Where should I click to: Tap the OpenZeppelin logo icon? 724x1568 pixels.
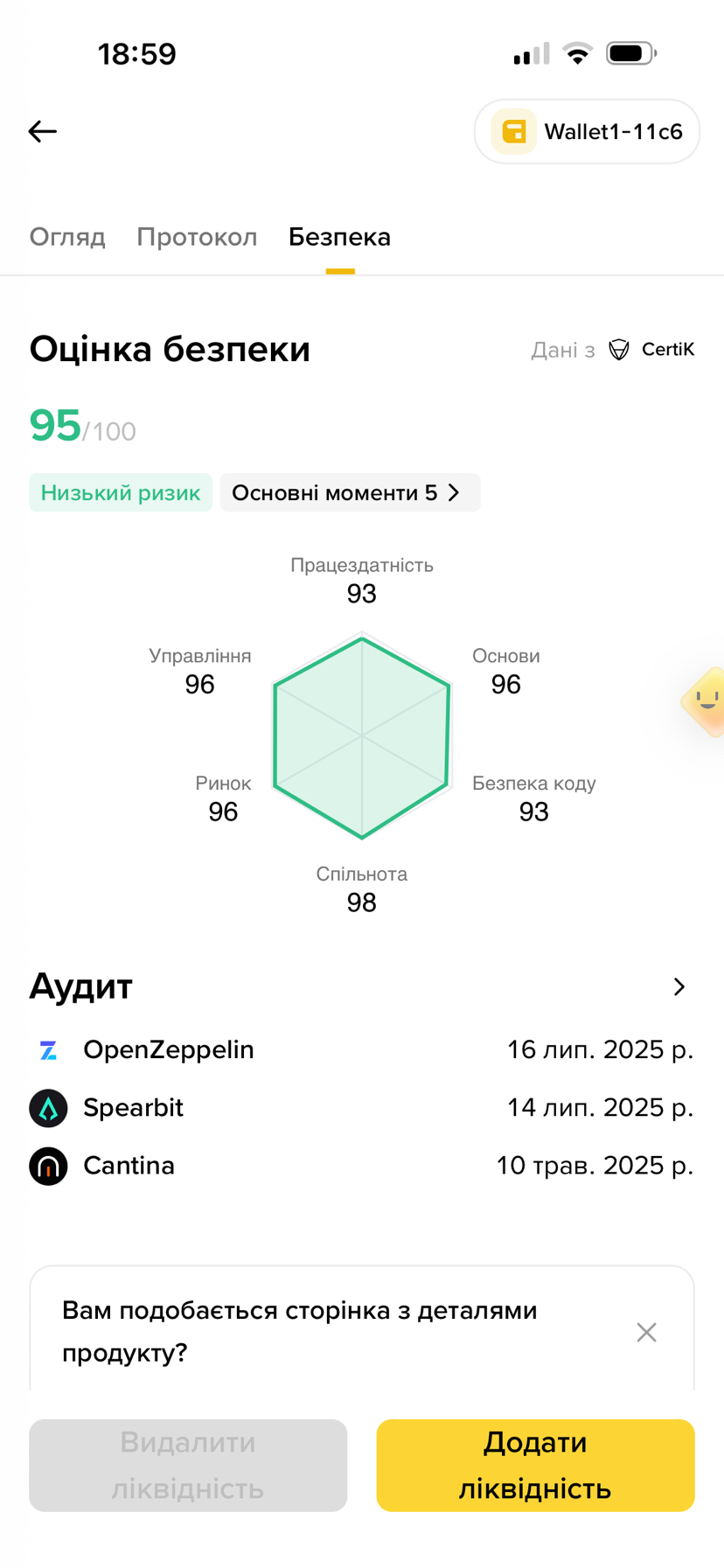point(48,1050)
